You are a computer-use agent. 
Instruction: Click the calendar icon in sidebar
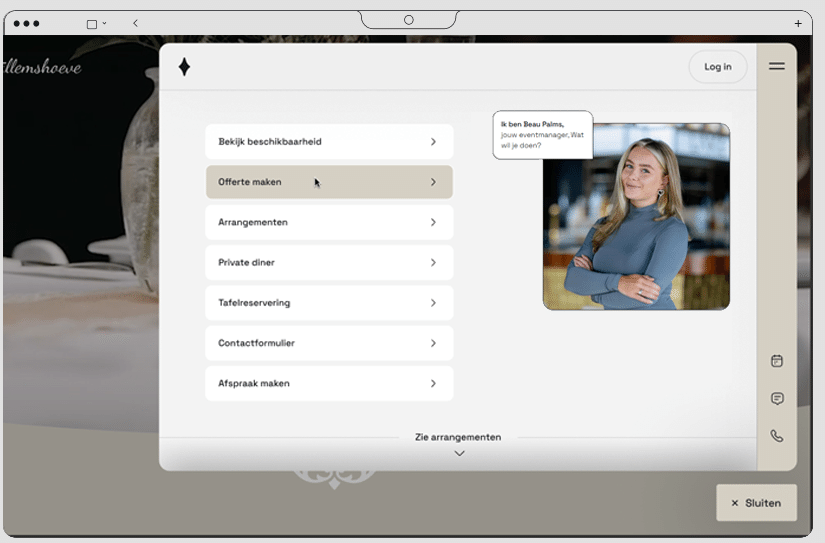tap(777, 361)
